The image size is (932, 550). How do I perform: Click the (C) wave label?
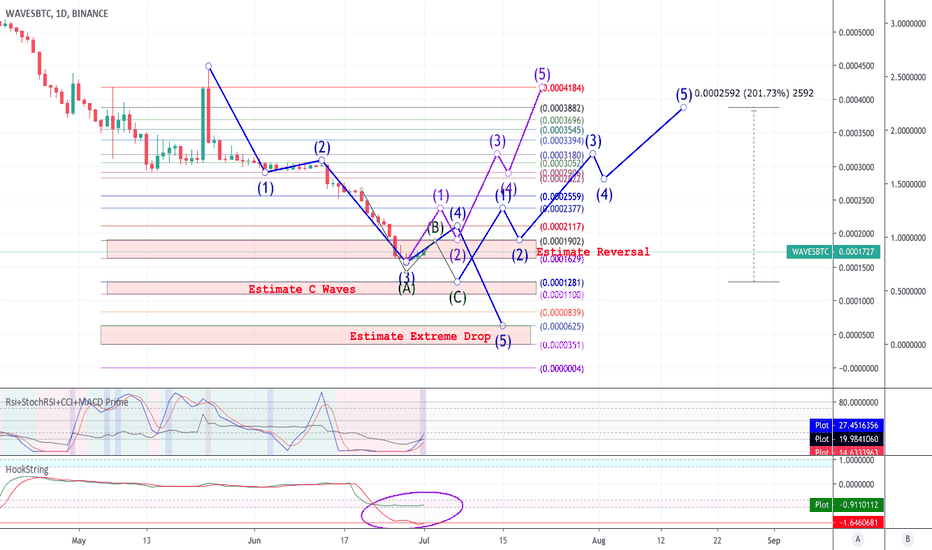tap(457, 297)
